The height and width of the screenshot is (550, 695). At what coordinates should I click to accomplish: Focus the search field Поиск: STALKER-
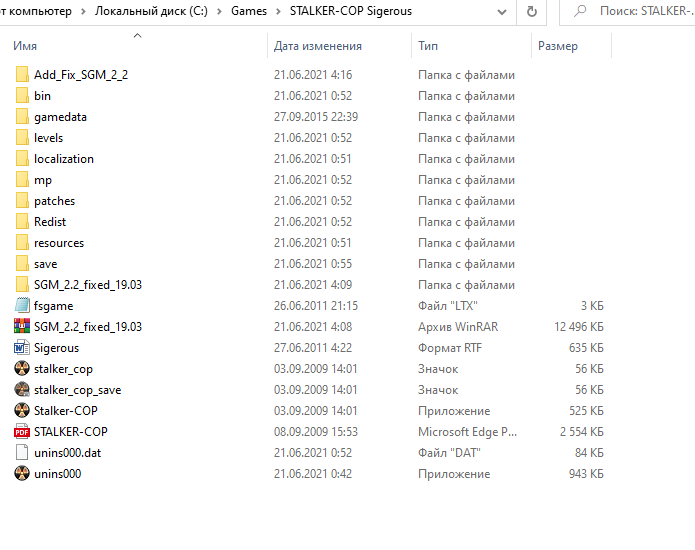[x=645, y=11]
